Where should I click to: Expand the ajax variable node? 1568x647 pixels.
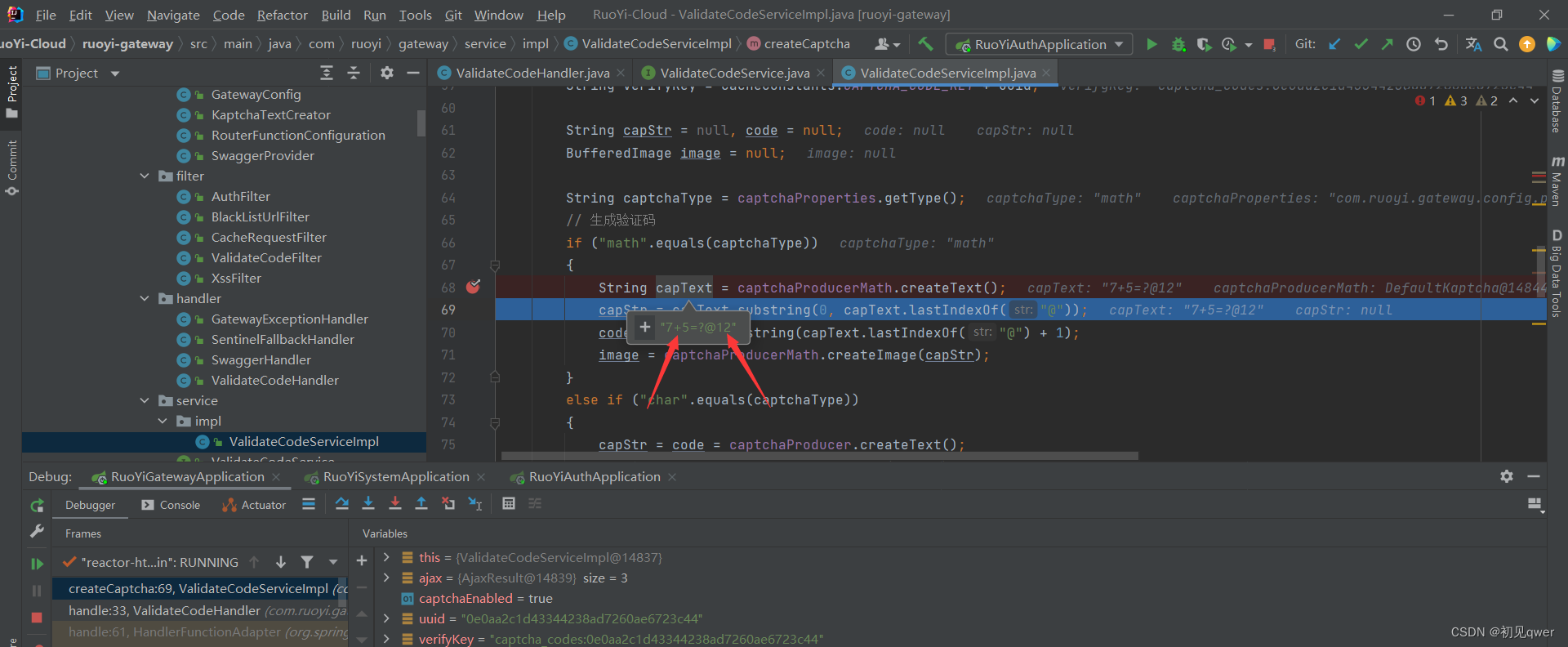pos(386,578)
